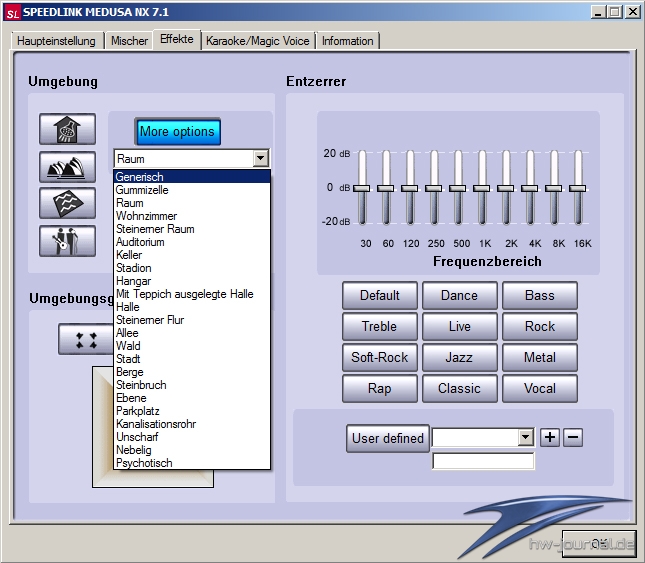Choose Gummizelle from the environment list
645x563 pixels.
192,190
